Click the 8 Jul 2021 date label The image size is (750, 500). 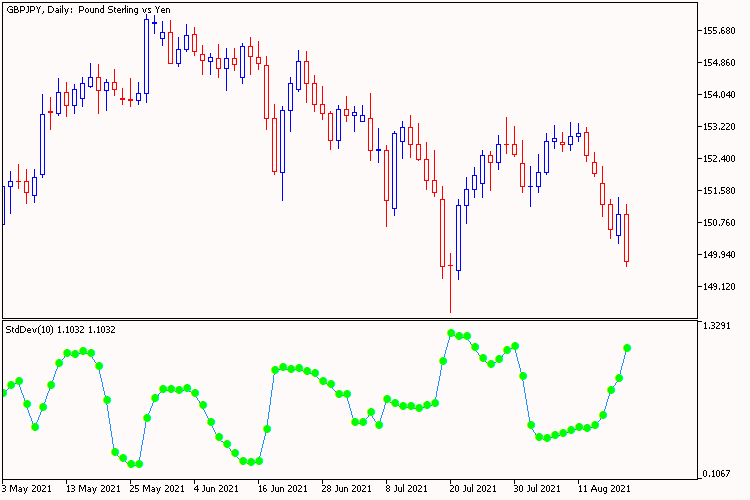[x=406, y=489]
